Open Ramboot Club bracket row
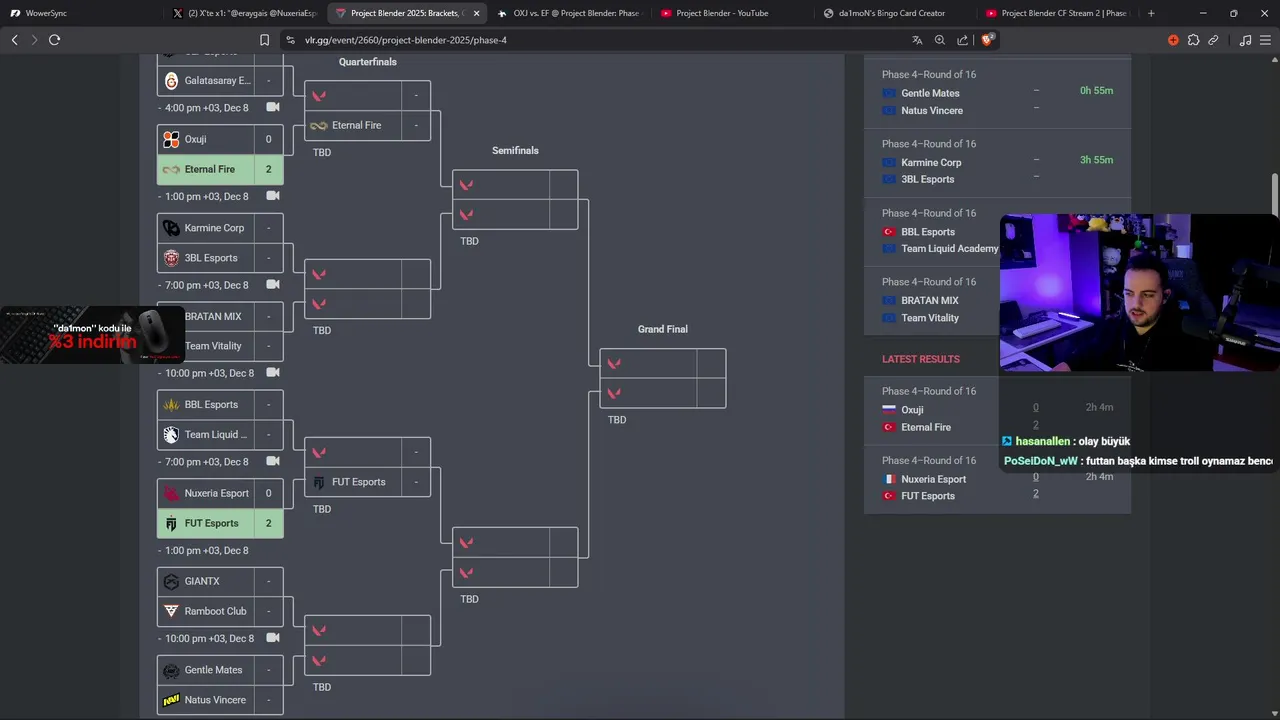This screenshot has height=720, width=1280. (220, 611)
